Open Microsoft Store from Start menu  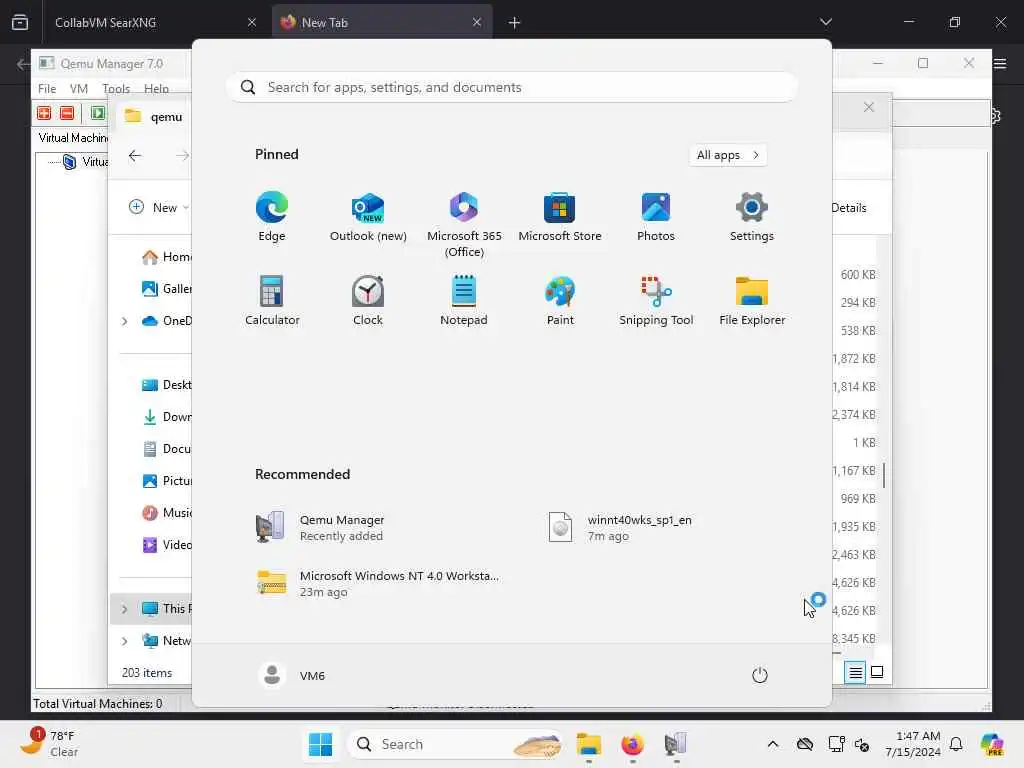click(560, 217)
